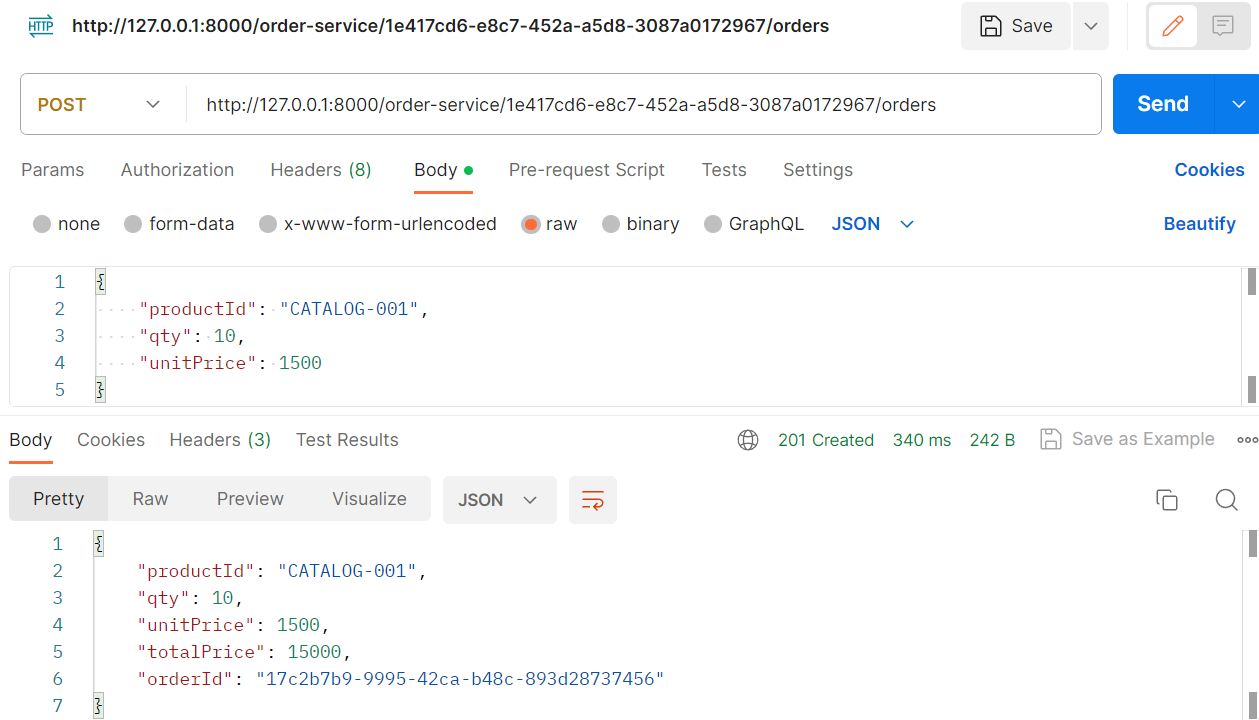Click the "qty": 10 line in request editor
The height and width of the screenshot is (720, 1259).
click(192, 336)
